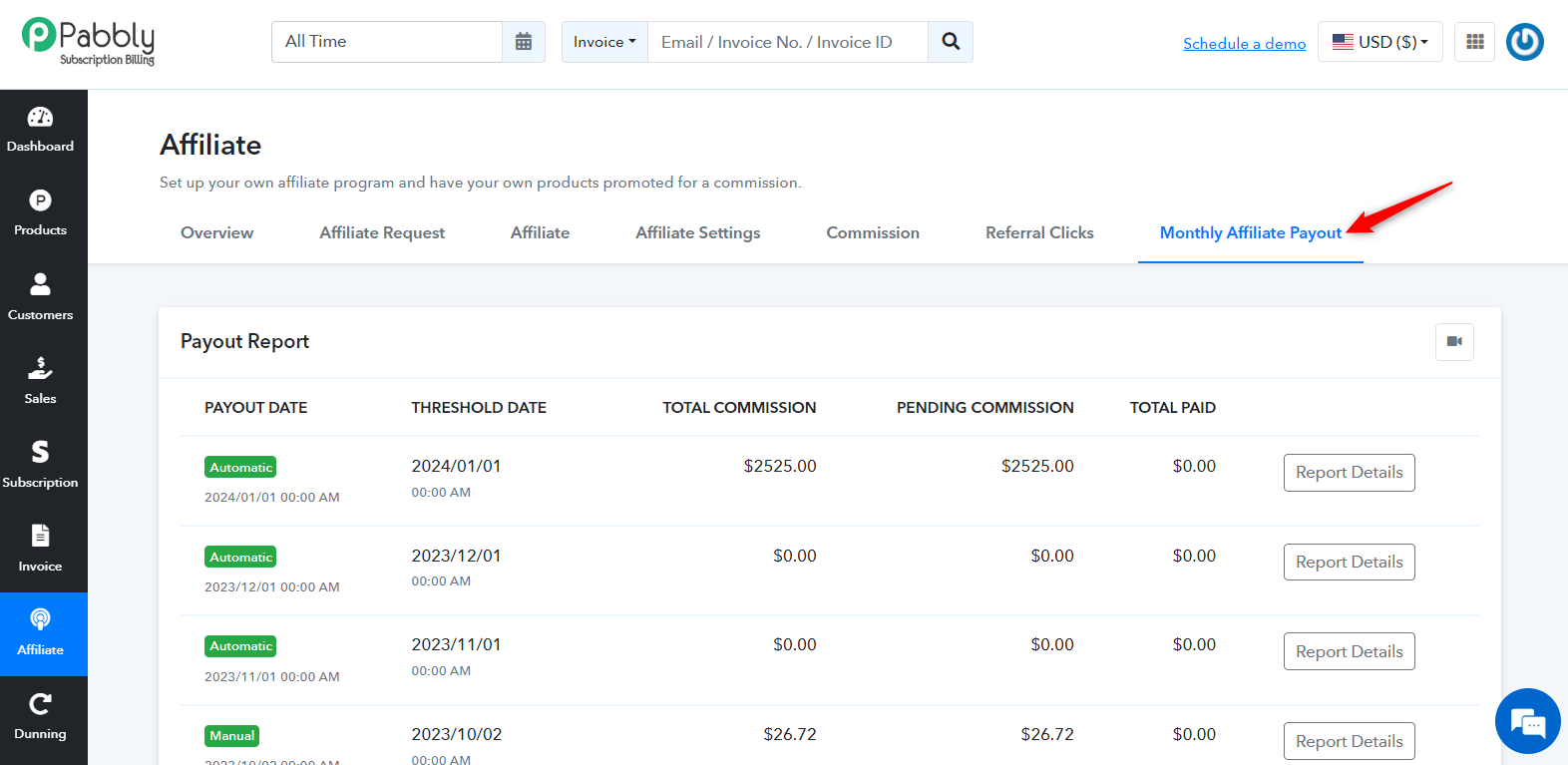The height and width of the screenshot is (765, 1568).
Task: Click the Payout Report heading
Action: point(244,341)
